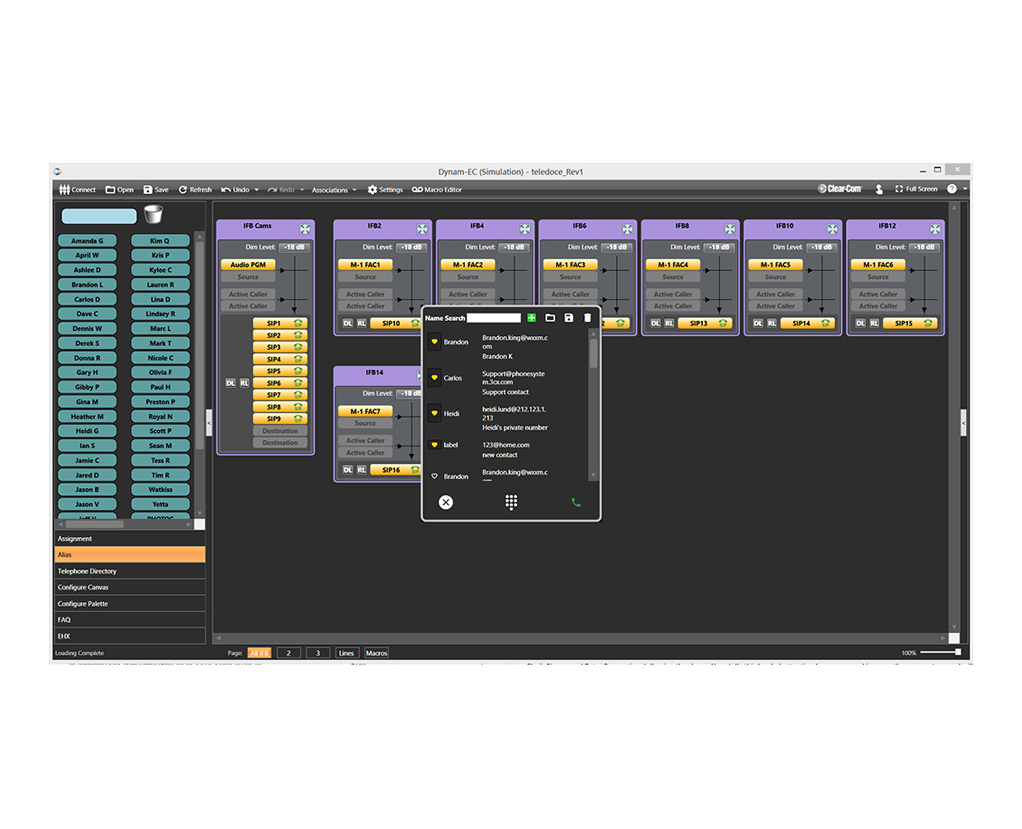
Task: Open the dial keypad icon
Action: click(511, 502)
